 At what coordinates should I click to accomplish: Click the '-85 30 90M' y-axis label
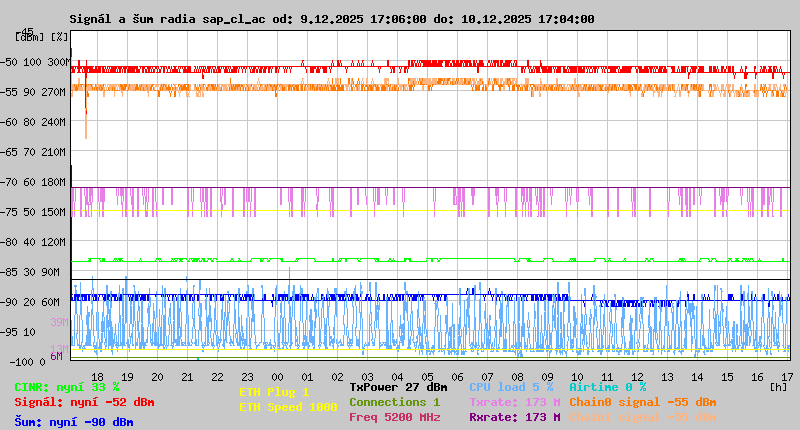click(30, 272)
